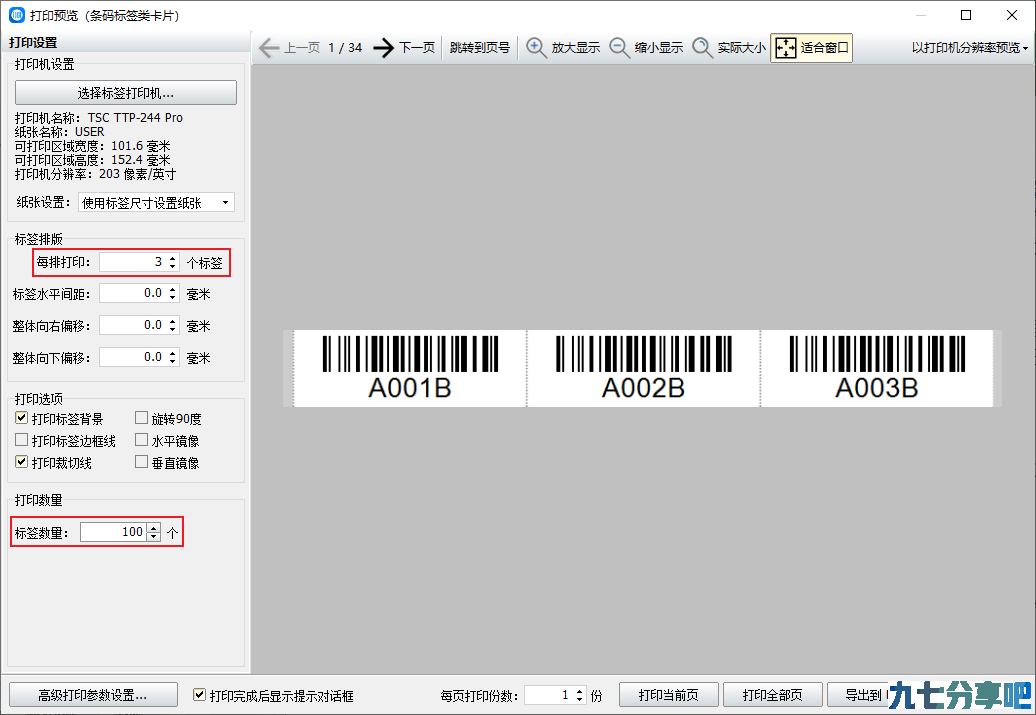Select the A001B barcode label preview

pos(410,368)
